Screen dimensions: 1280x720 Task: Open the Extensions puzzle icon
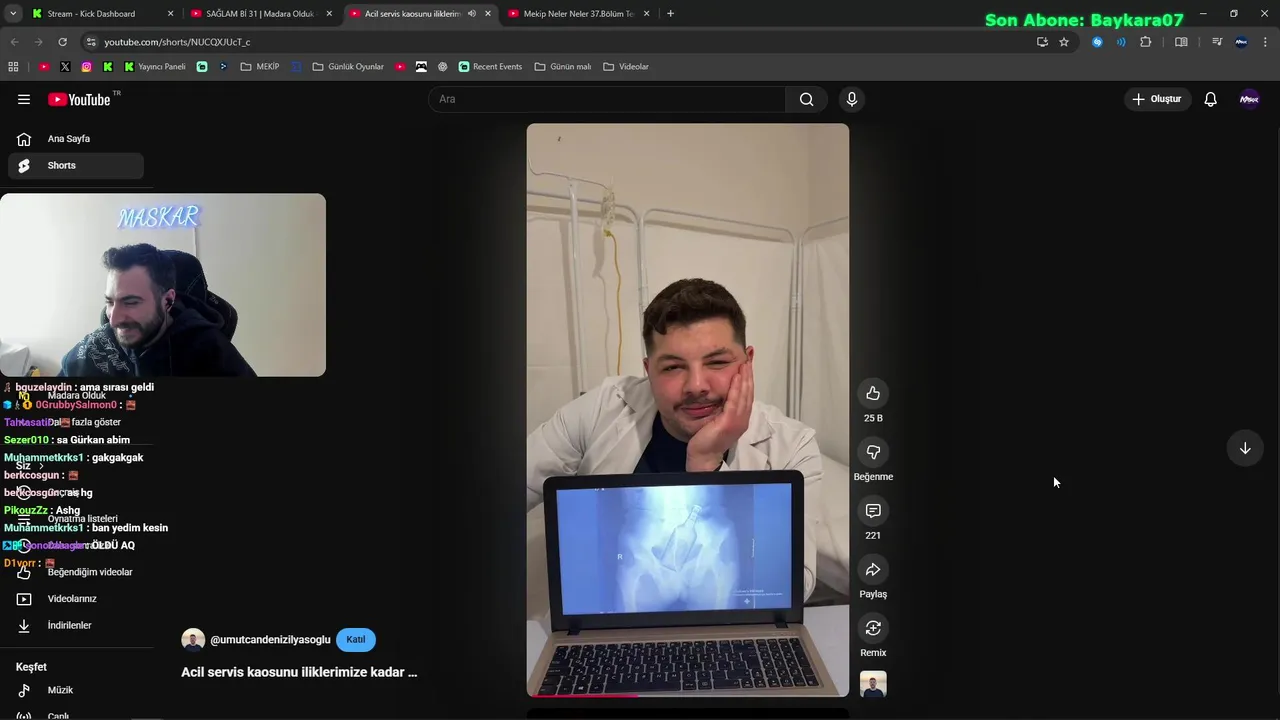pos(1146,42)
